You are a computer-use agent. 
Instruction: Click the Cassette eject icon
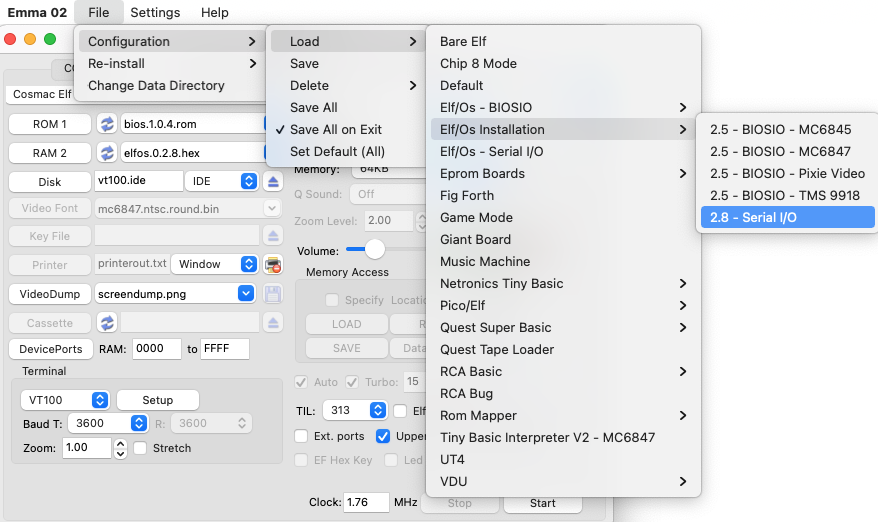pyautogui.click(x=273, y=323)
